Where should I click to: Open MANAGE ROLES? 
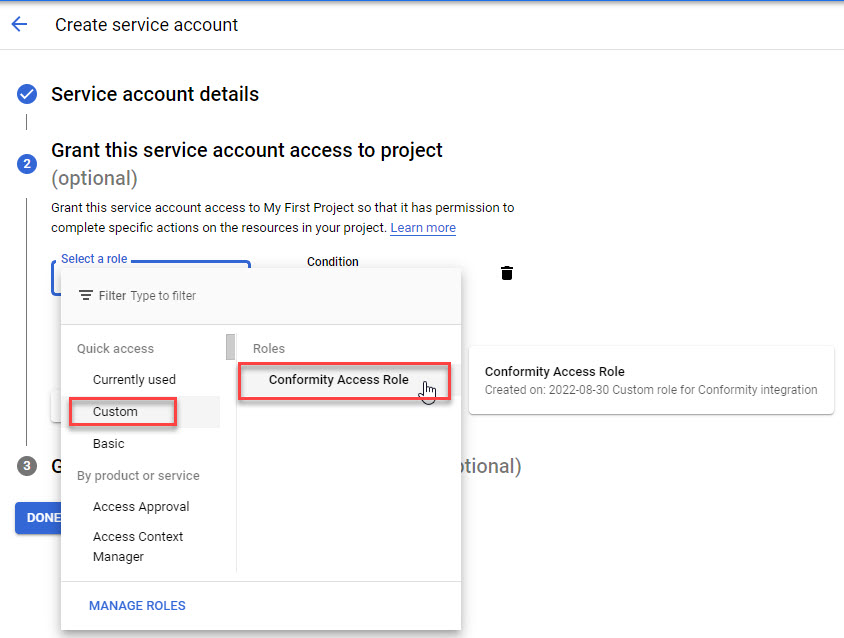click(x=137, y=605)
